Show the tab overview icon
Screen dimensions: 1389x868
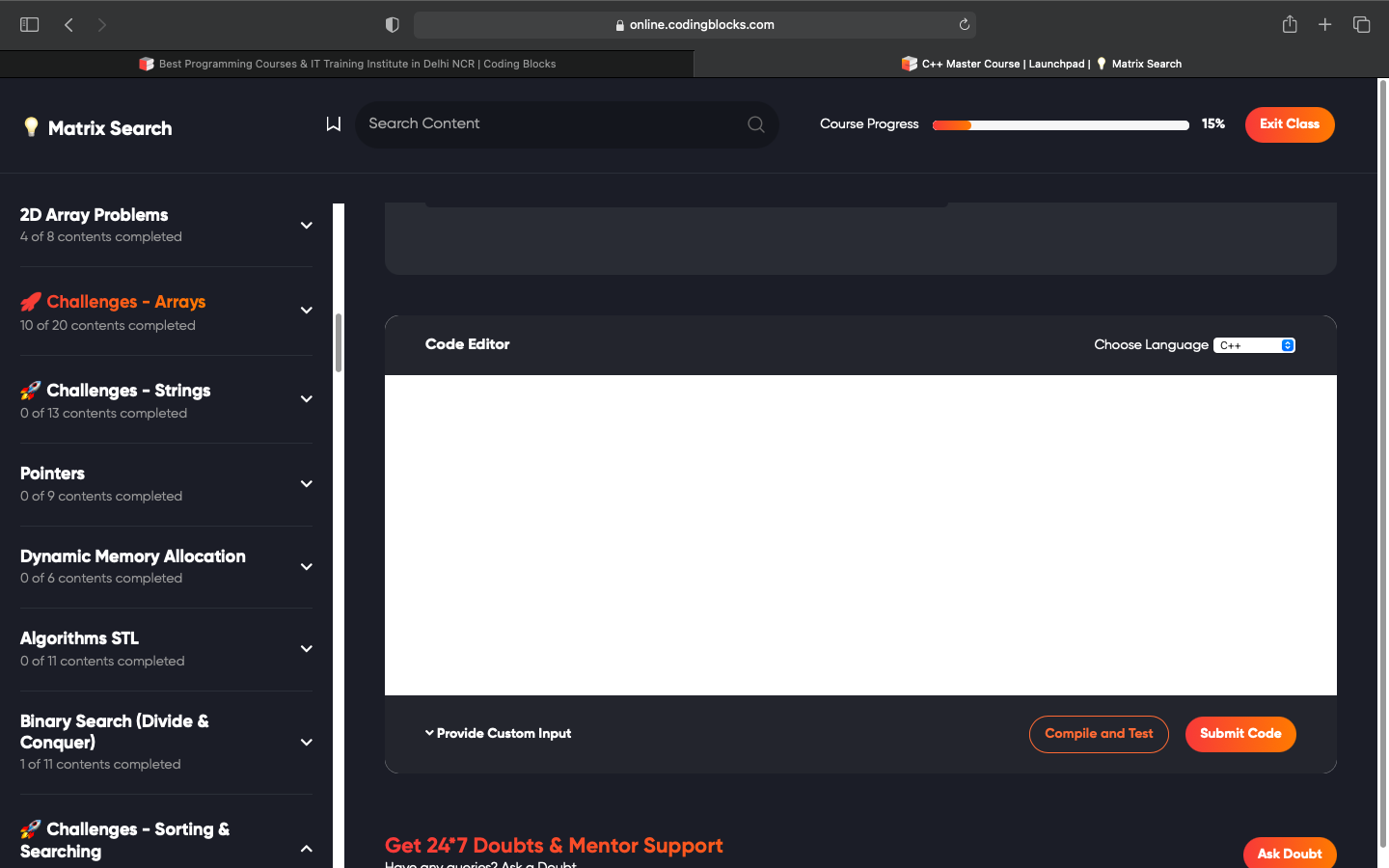(x=1361, y=24)
